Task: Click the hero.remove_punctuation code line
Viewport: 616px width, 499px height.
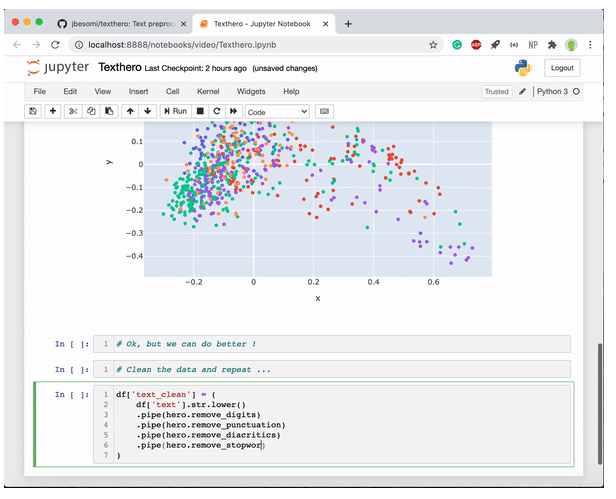Action: click(211, 425)
